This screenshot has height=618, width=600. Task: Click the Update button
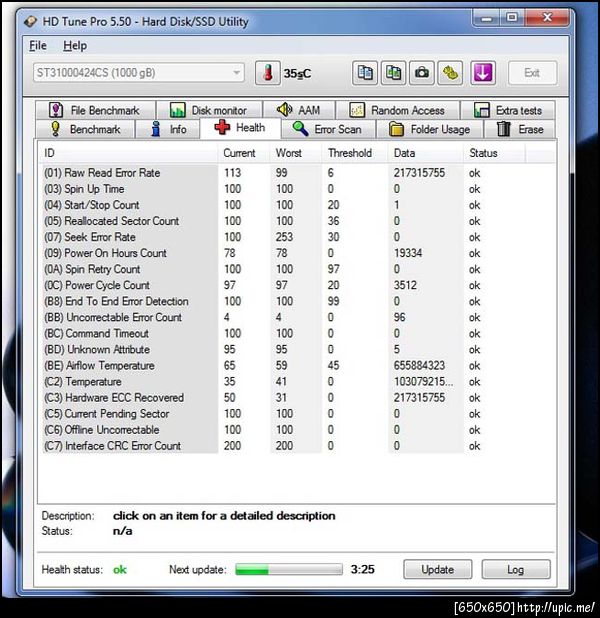pyautogui.click(x=438, y=570)
